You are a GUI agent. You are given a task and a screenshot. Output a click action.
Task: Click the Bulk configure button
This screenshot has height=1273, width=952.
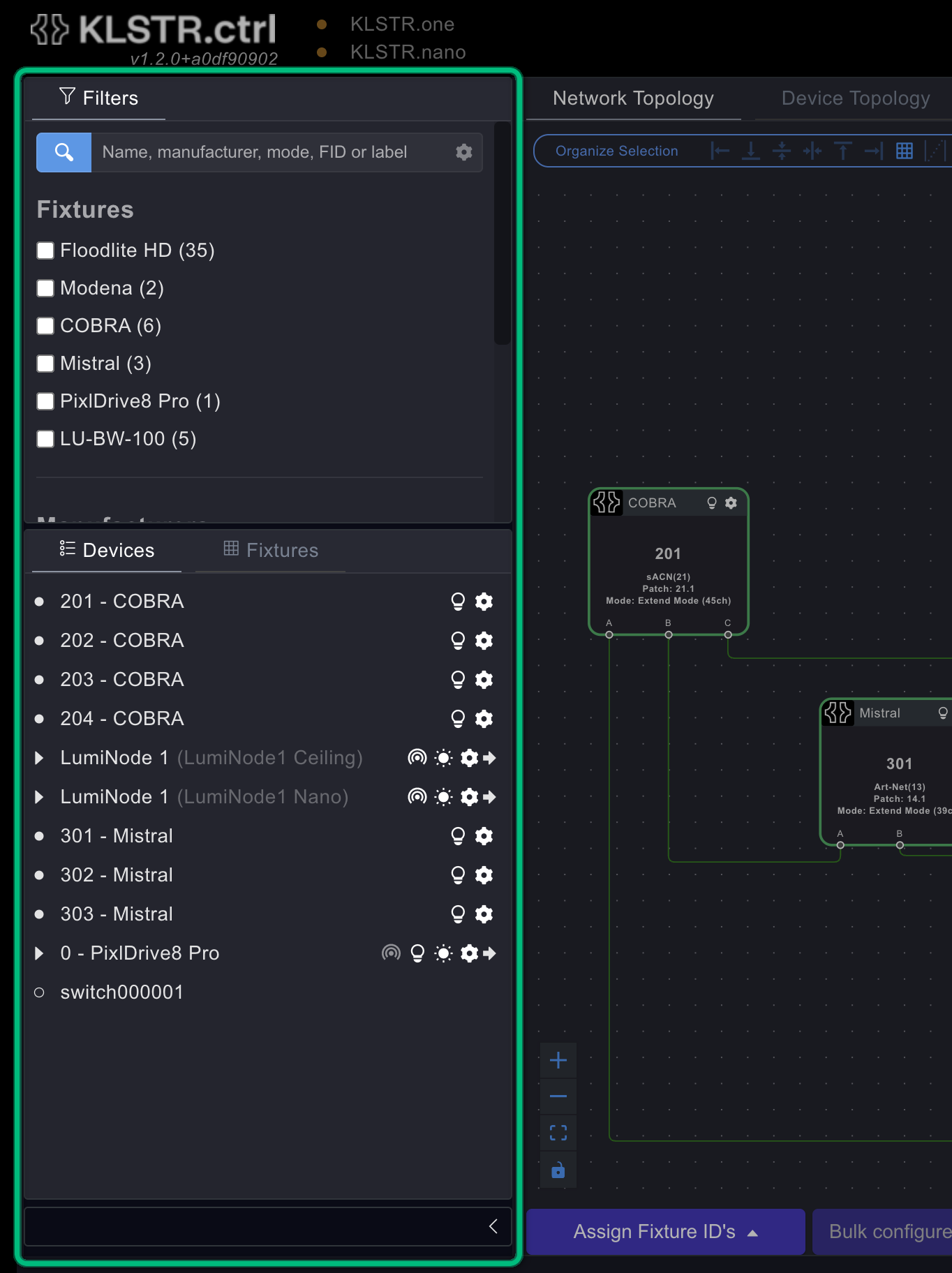882,1232
